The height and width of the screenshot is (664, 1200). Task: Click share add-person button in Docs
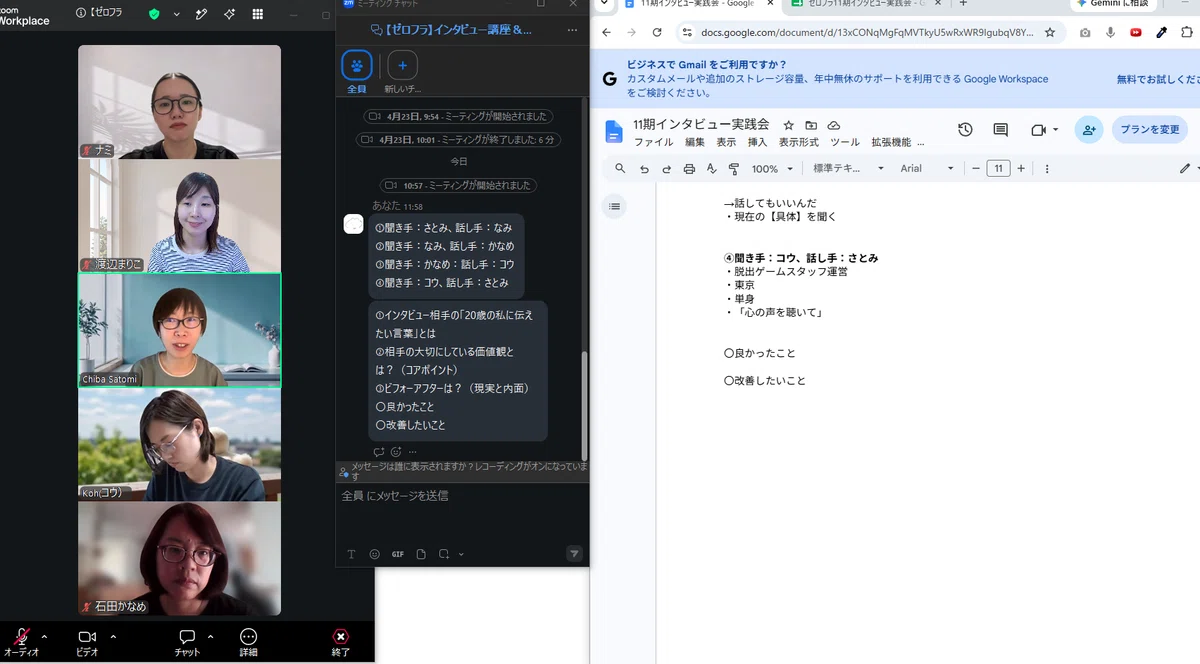tap(1089, 130)
